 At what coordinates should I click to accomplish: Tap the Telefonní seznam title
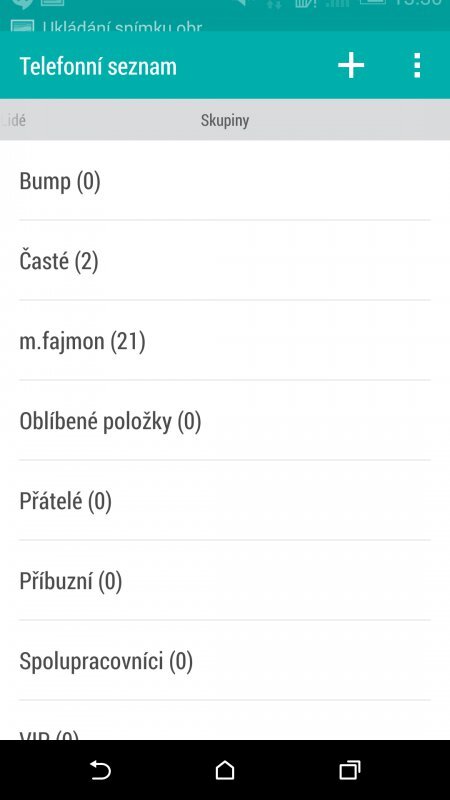[98, 66]
